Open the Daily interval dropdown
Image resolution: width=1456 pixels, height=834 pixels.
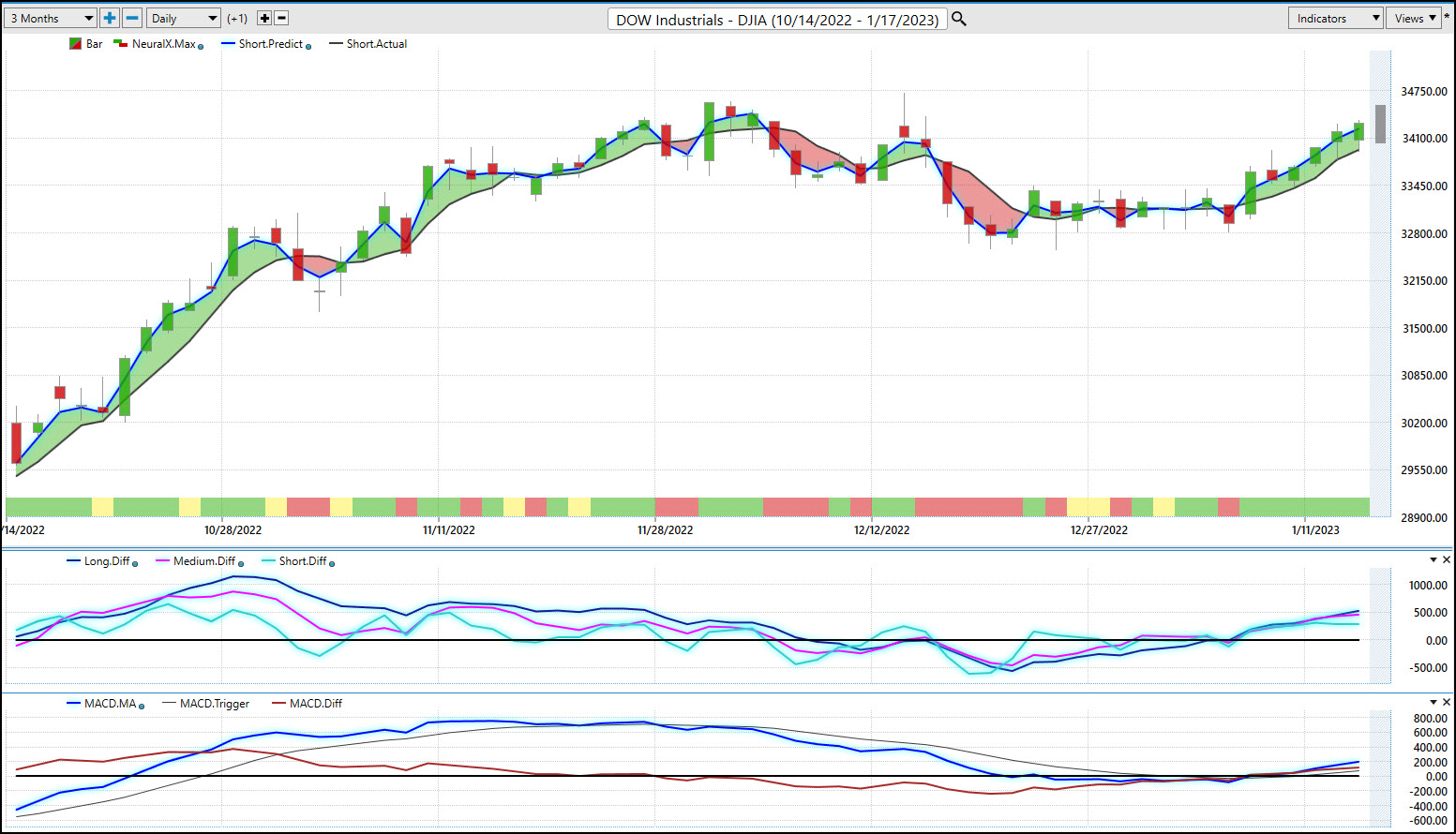coord(184,18)
